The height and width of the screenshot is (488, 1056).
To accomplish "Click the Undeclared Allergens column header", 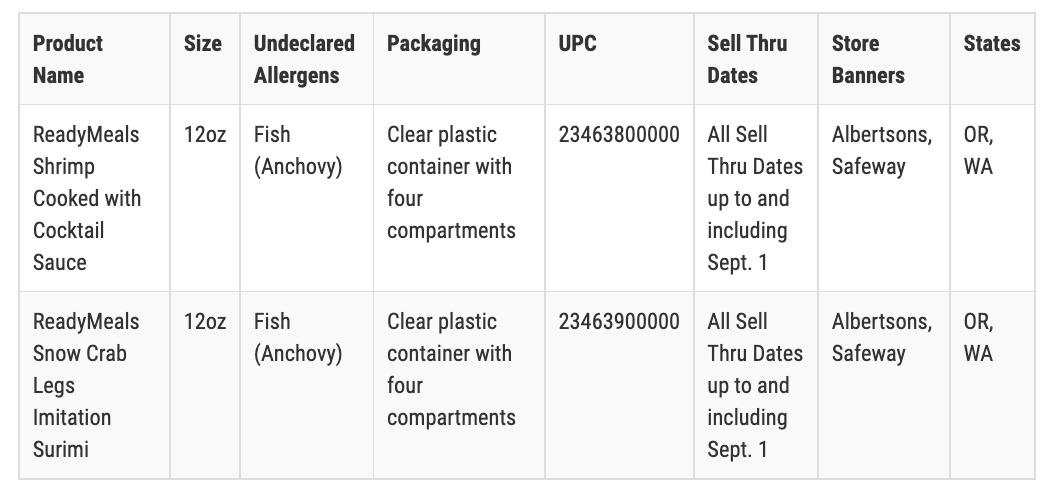I will click(304, 59).
